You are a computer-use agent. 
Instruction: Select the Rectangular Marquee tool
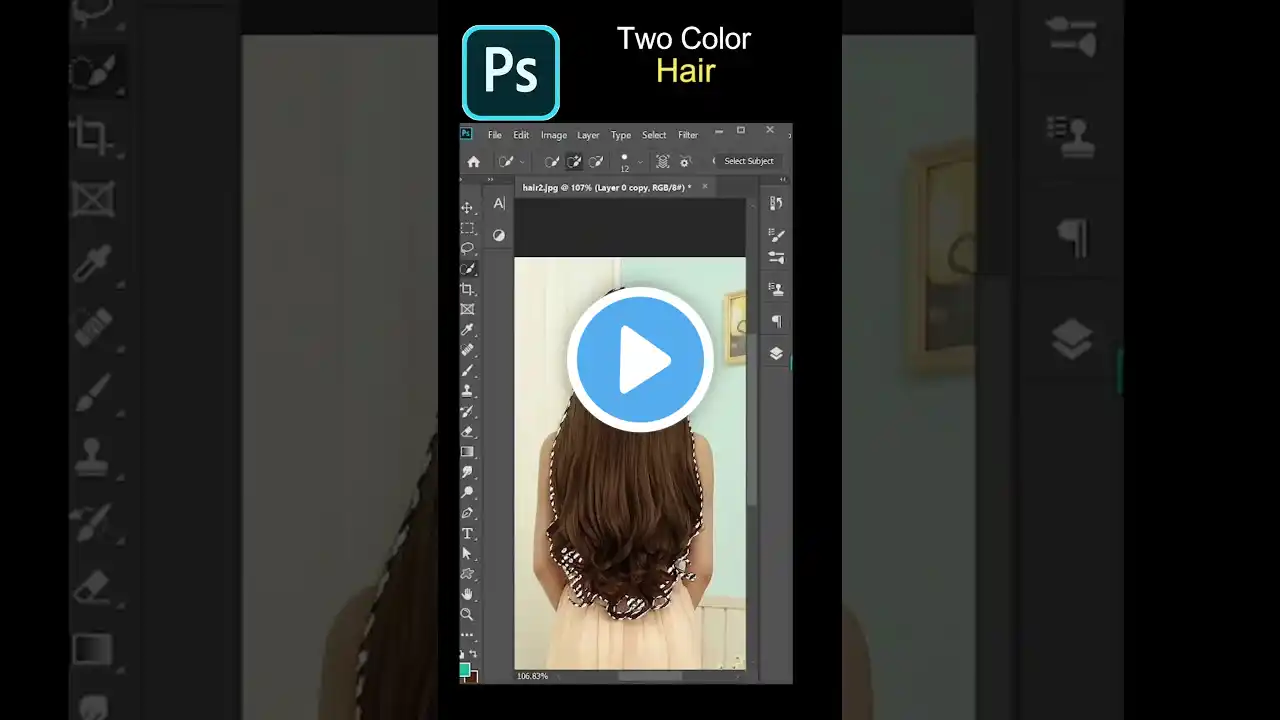point(467,228)
